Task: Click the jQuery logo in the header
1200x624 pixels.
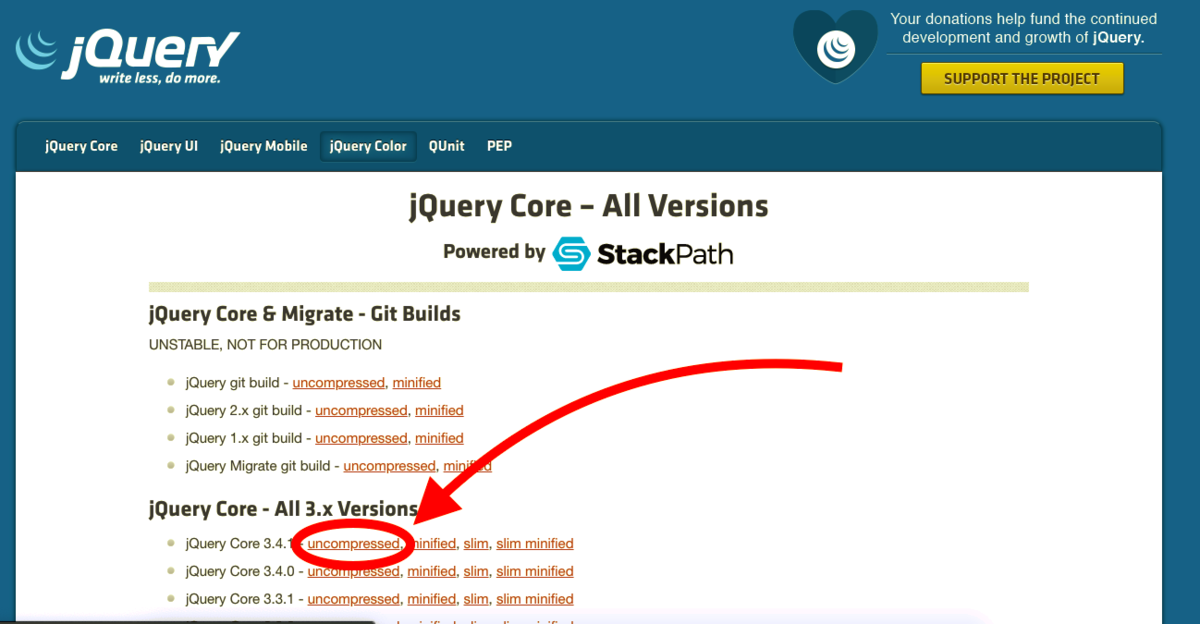Action: pos(127,56)
